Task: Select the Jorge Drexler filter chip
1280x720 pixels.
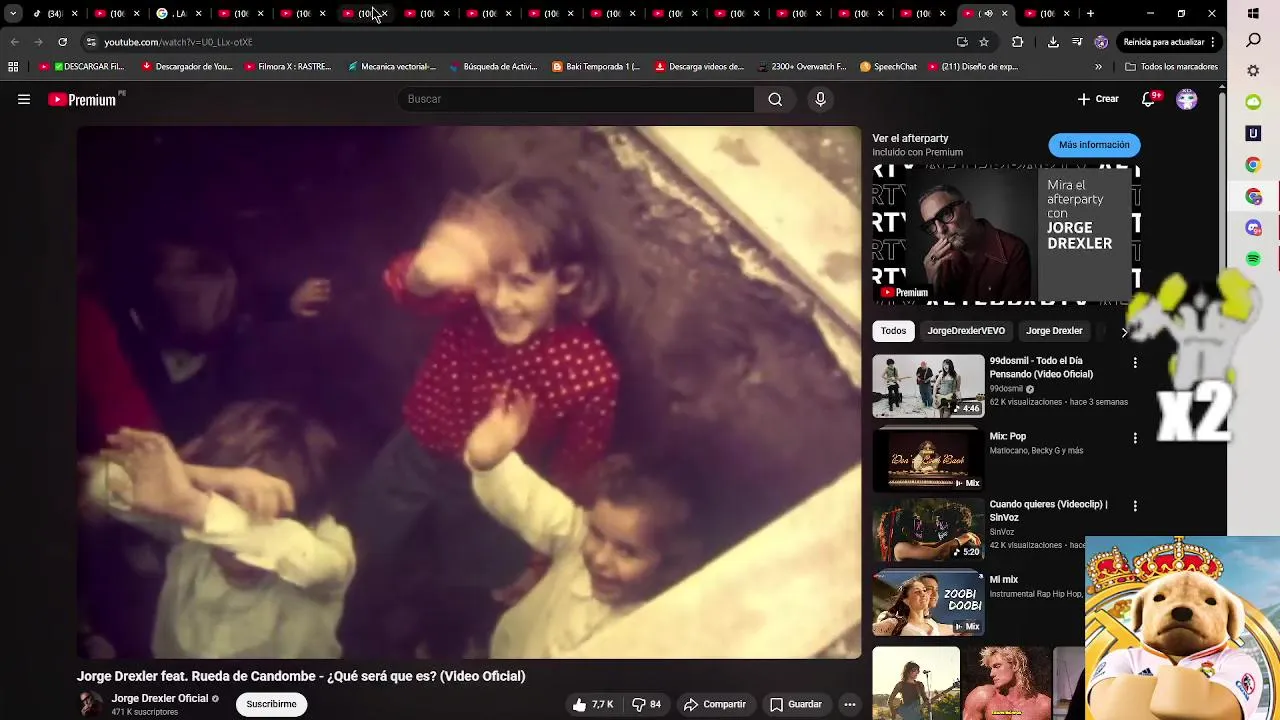Action: (x=1054, y=331)
